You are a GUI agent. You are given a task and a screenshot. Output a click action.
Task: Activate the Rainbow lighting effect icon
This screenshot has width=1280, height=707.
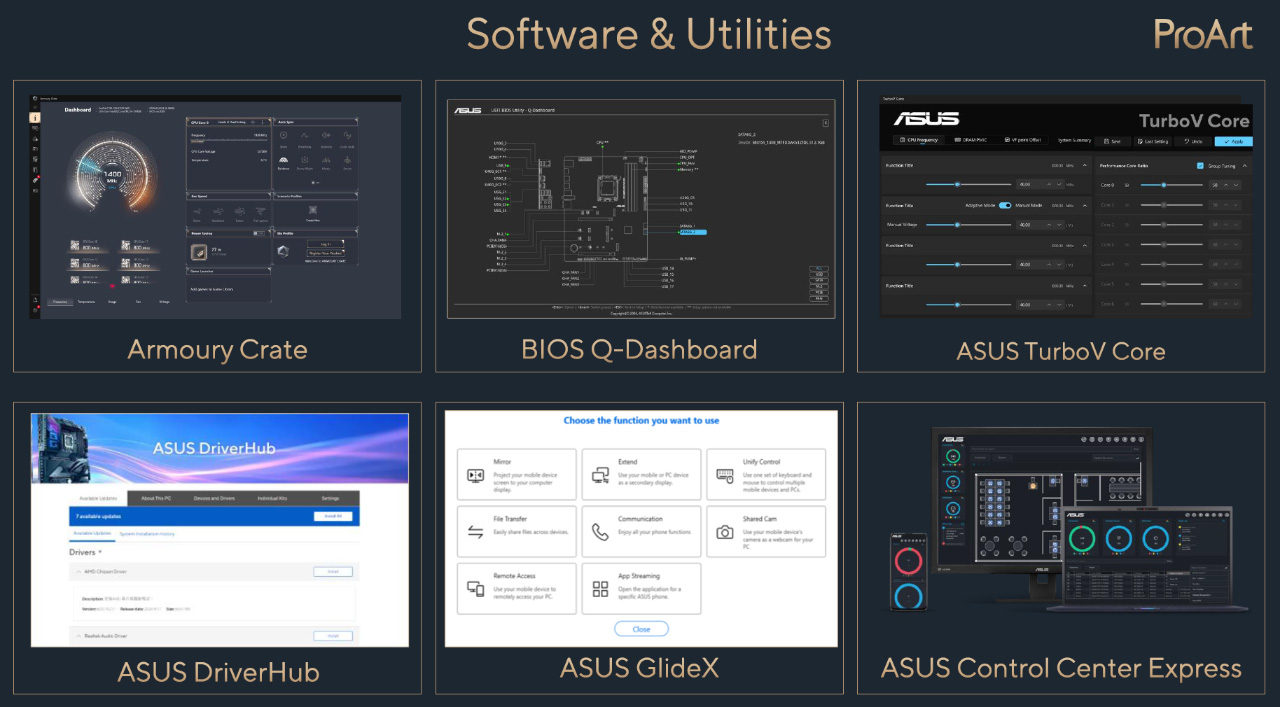tap(283, 160)
